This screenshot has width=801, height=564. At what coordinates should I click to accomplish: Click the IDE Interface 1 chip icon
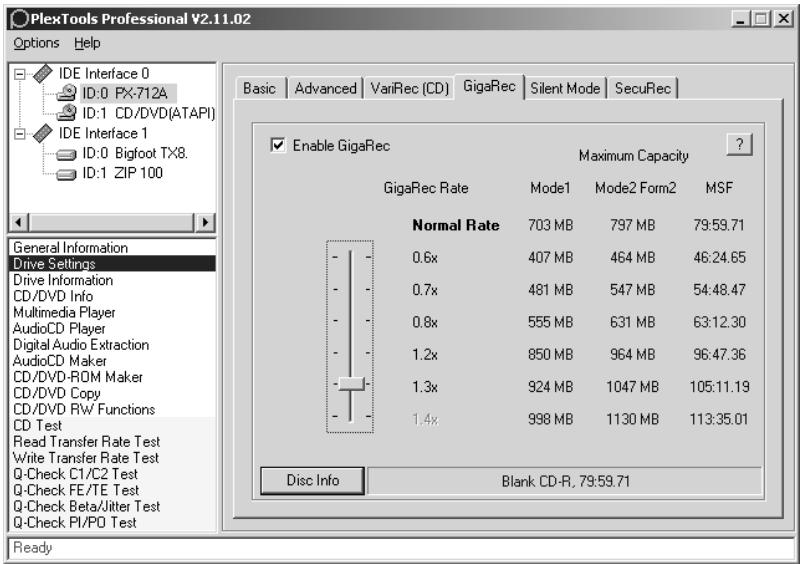pyautogui.click(x=43, y=133)
